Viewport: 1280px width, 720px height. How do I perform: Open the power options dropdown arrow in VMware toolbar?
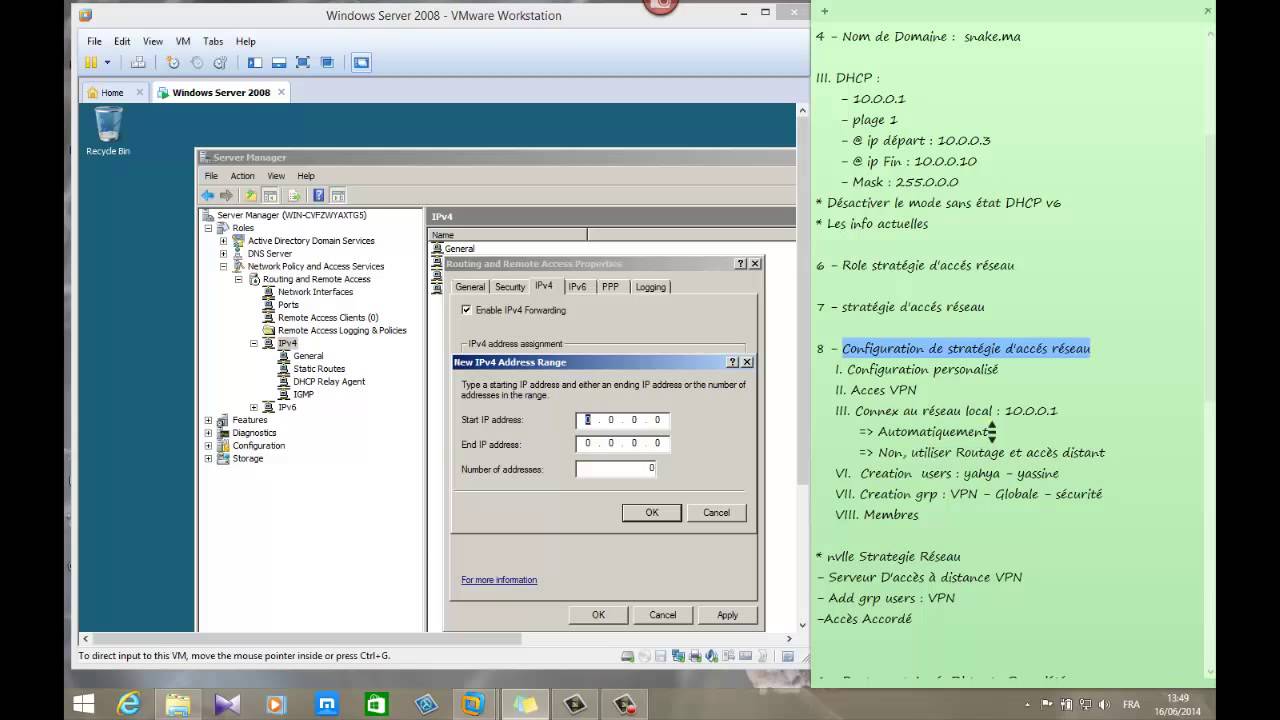(108, 62)
